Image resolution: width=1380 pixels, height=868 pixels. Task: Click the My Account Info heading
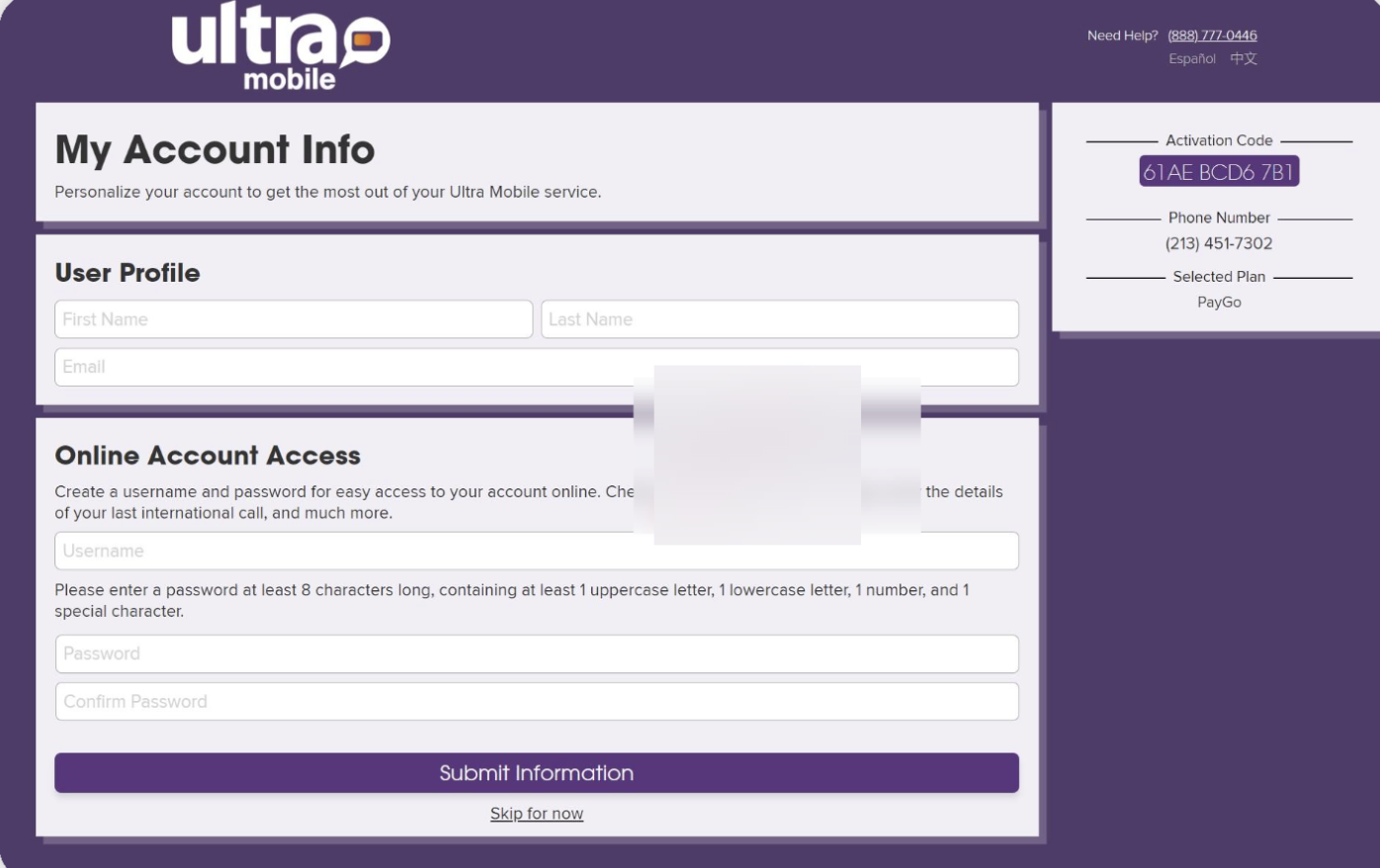(x=215, y=150)
